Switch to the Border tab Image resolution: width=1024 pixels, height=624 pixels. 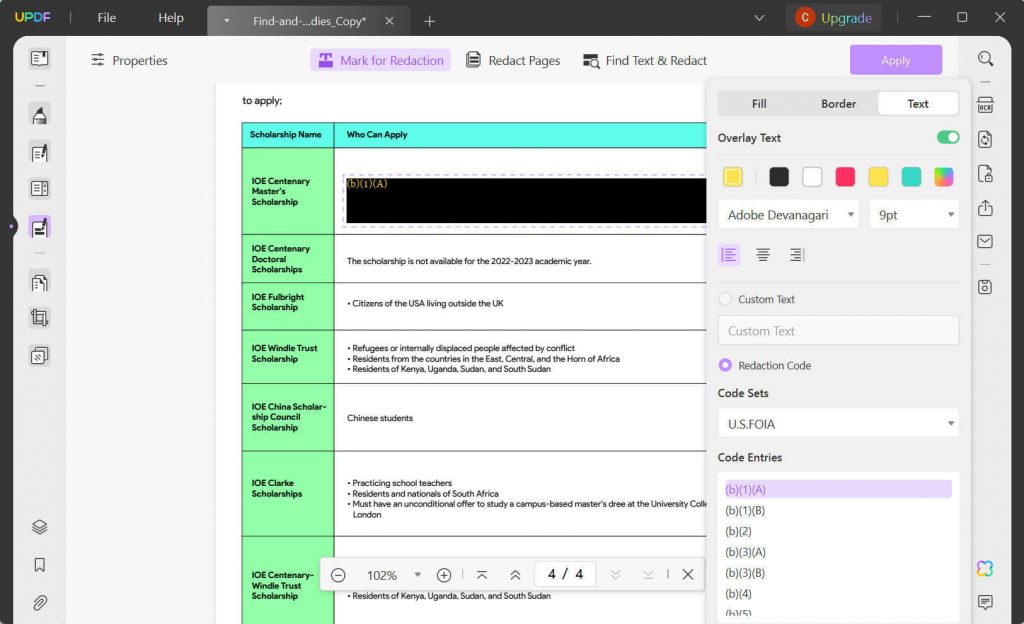point(838,103)
